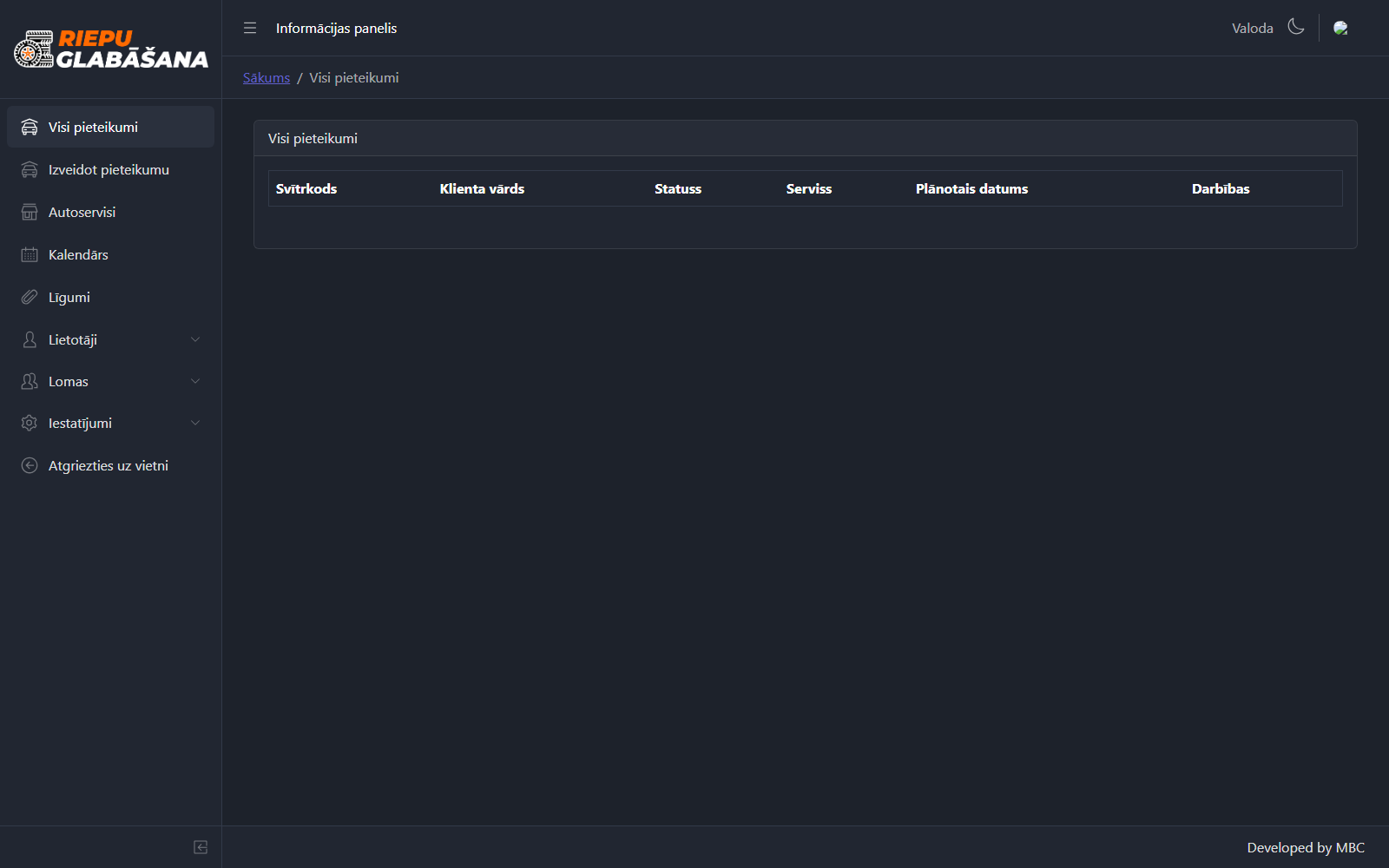
Task: Collapse sidebar with bottom arrow icon
Action: 201,847
